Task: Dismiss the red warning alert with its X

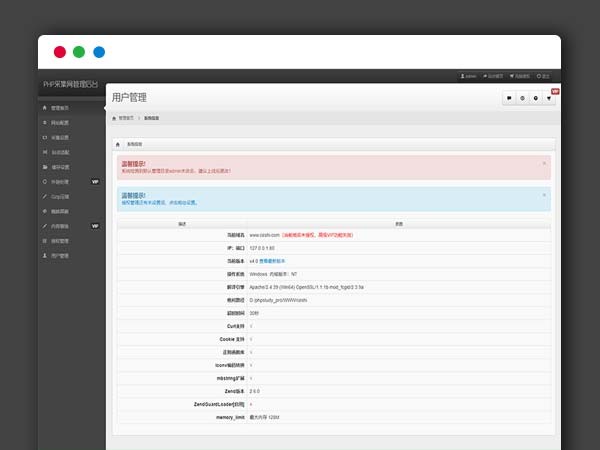Action: pos(544,162)
